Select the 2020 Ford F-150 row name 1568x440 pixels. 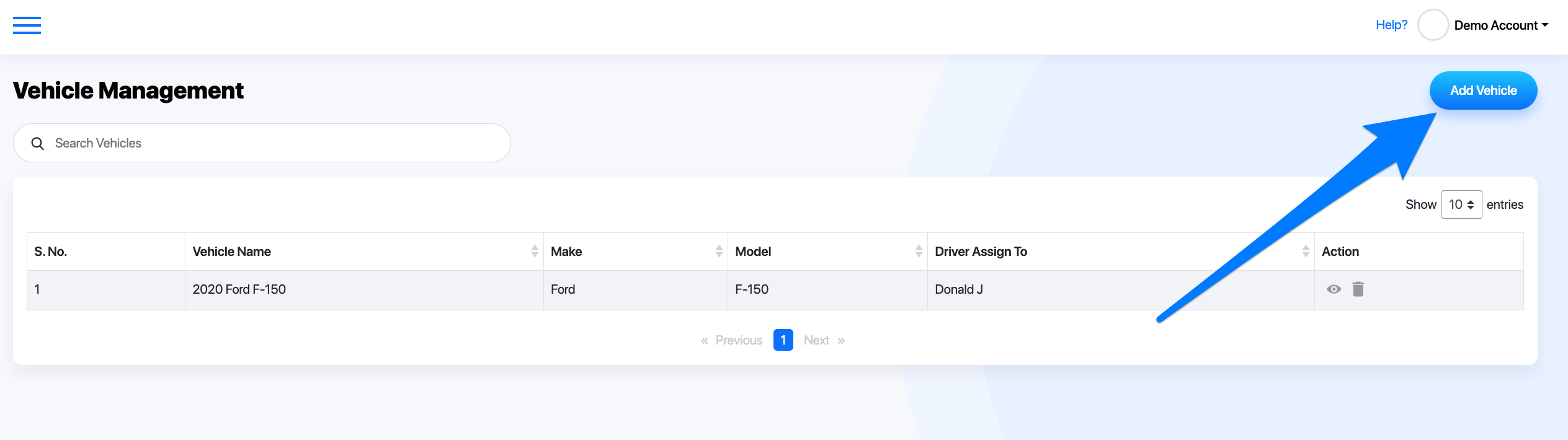239,289
